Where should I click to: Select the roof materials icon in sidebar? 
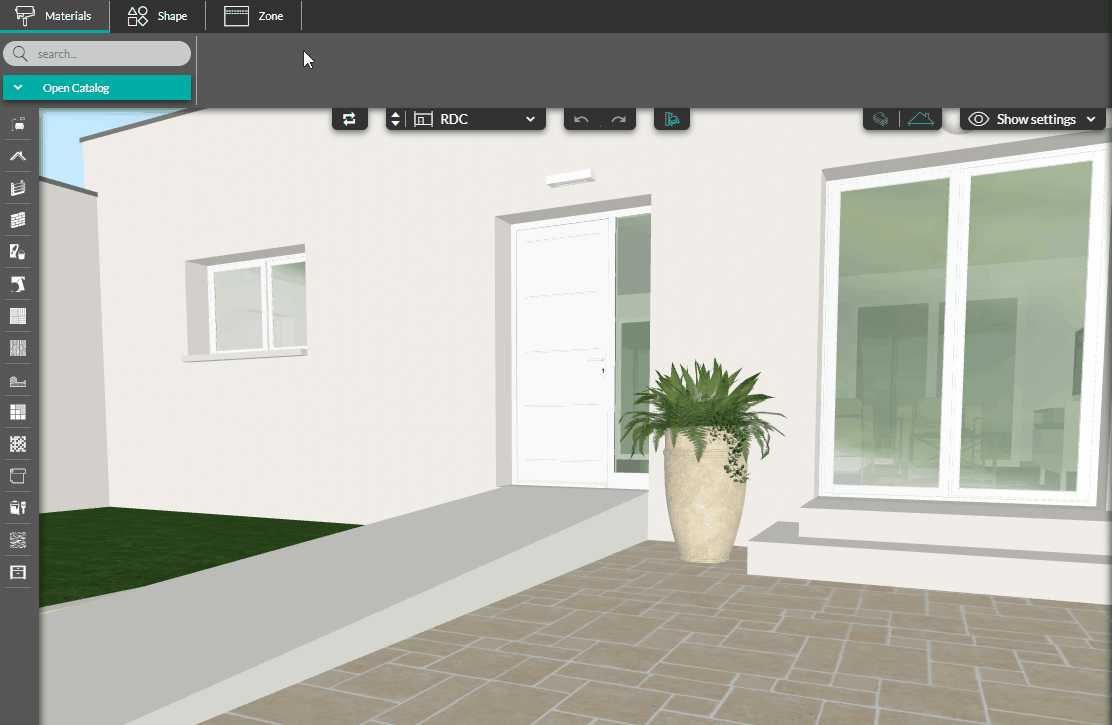coord(18,156)
